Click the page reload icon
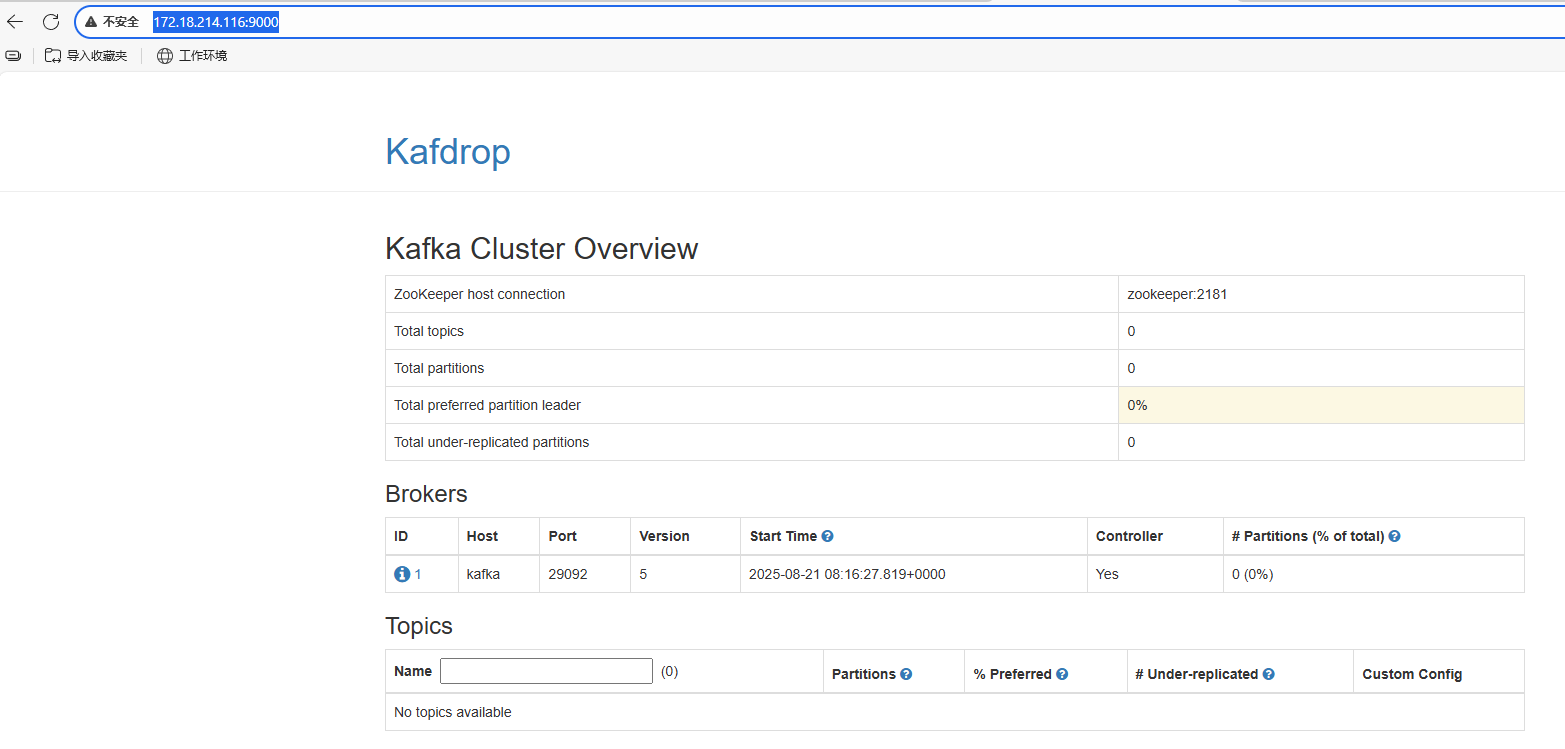1565x749 pixels. point(50,21)
